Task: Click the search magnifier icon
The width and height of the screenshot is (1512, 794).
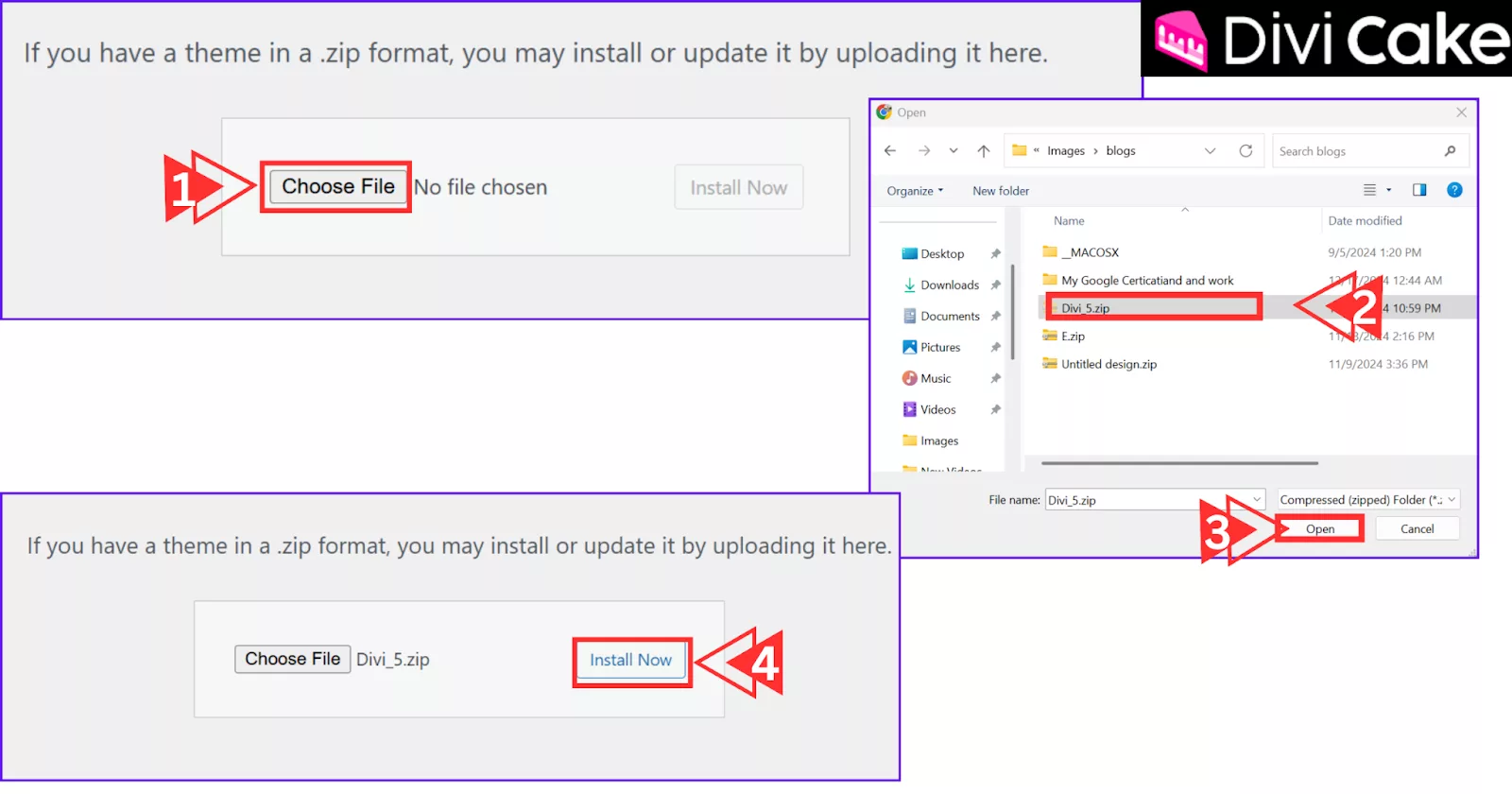Action: [1451, 150]
